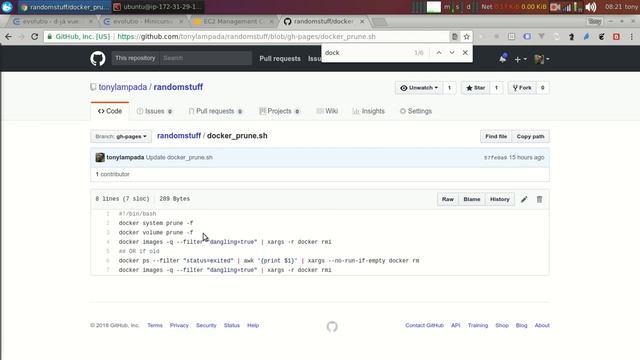
Task: Click system volume speaker icon
Action: [591, 7]
